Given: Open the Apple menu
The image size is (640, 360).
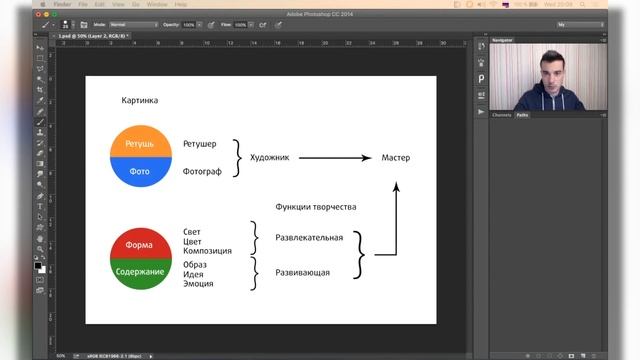Looking at the screenshot, I should coord(42,4).
